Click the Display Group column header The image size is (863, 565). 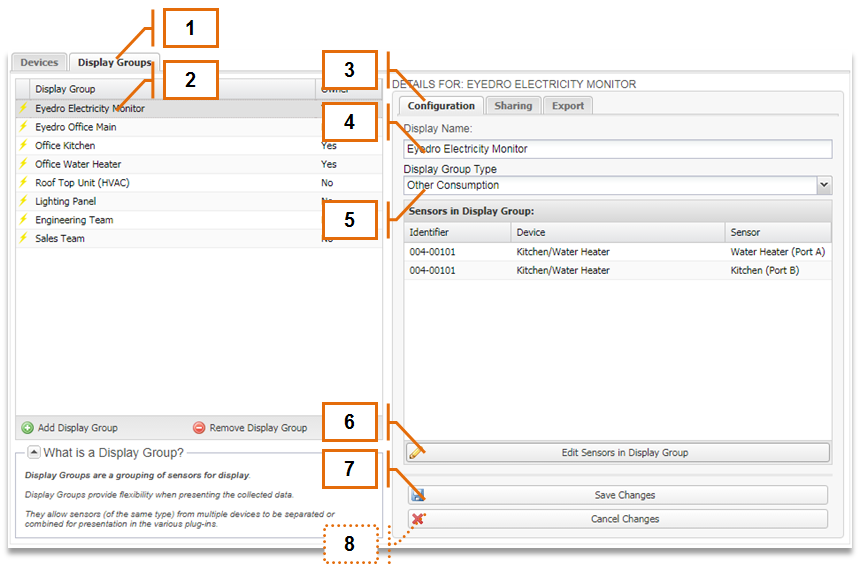(172, 89)
